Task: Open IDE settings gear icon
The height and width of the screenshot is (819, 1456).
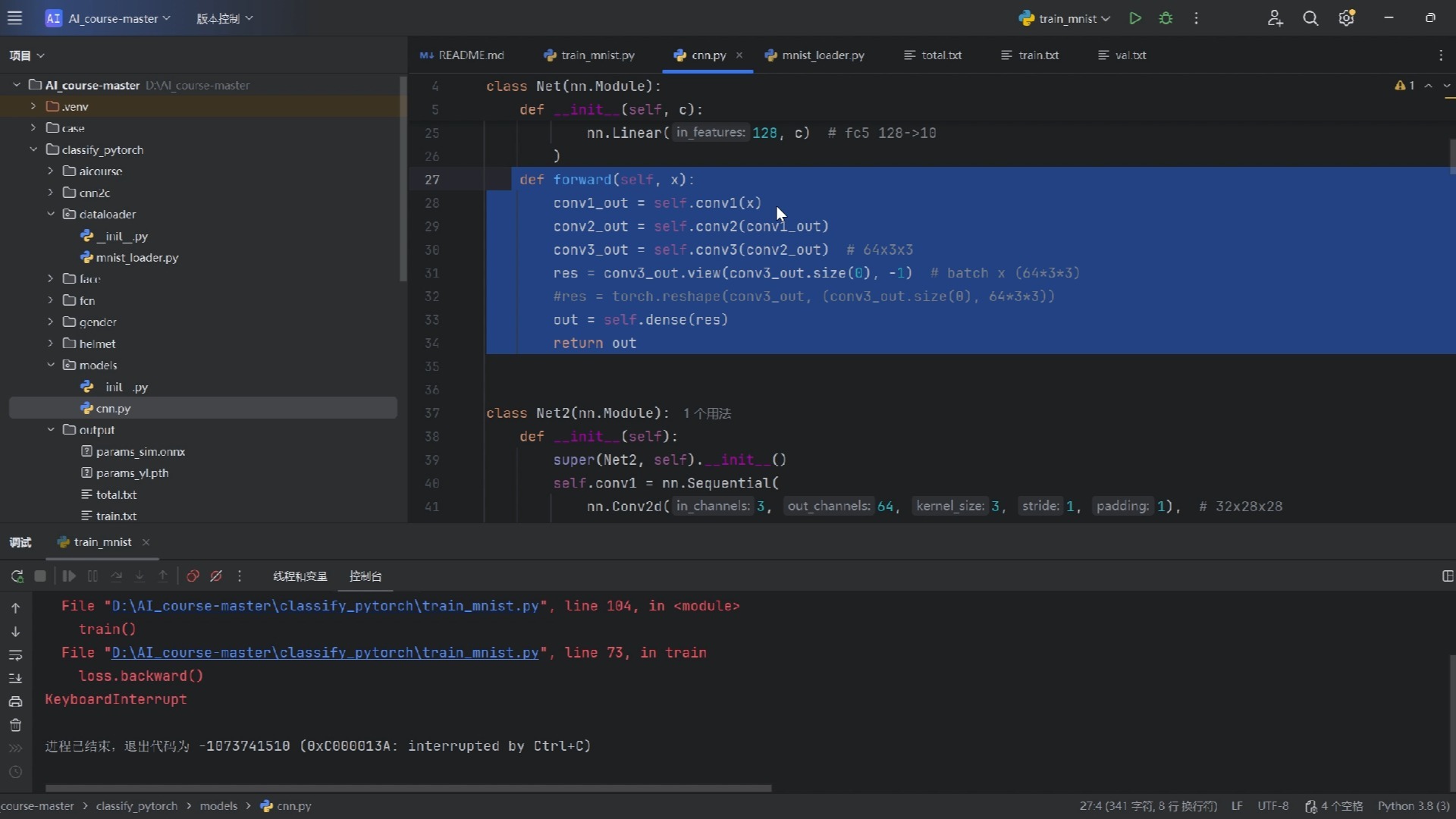Action: 1346,18
